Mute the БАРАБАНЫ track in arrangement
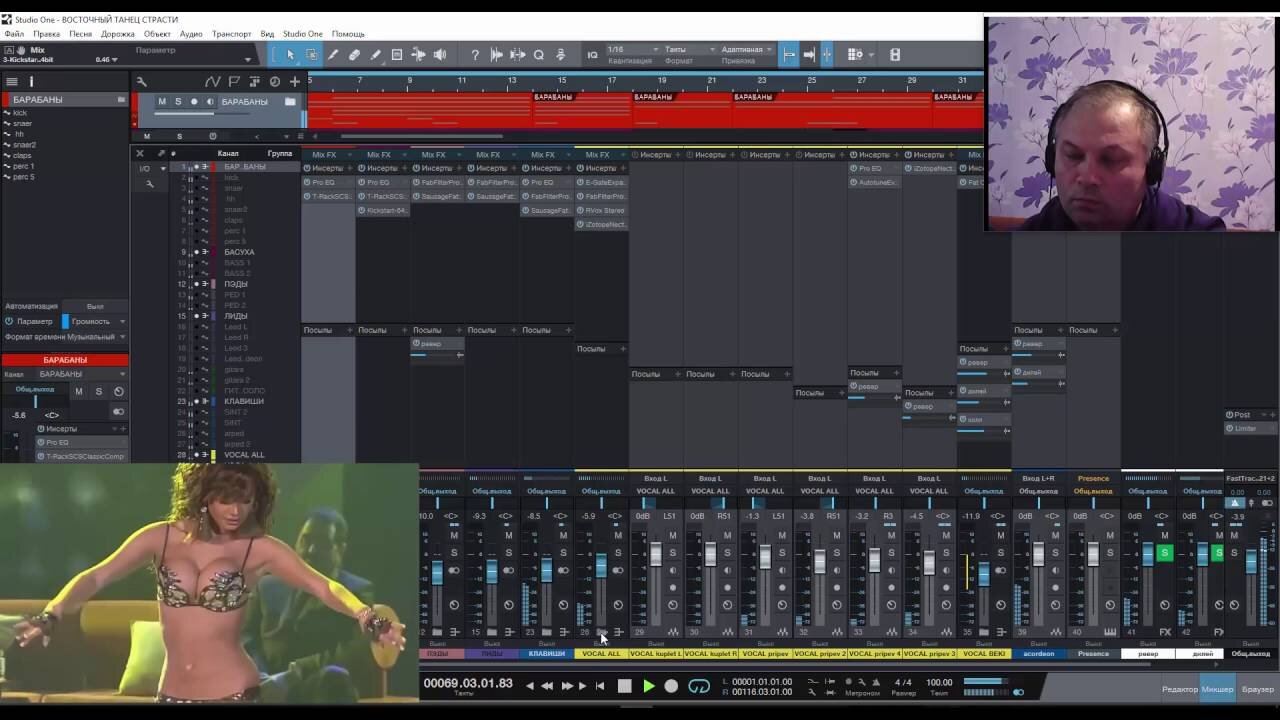The image size is (1280, 720). [162, 102]
